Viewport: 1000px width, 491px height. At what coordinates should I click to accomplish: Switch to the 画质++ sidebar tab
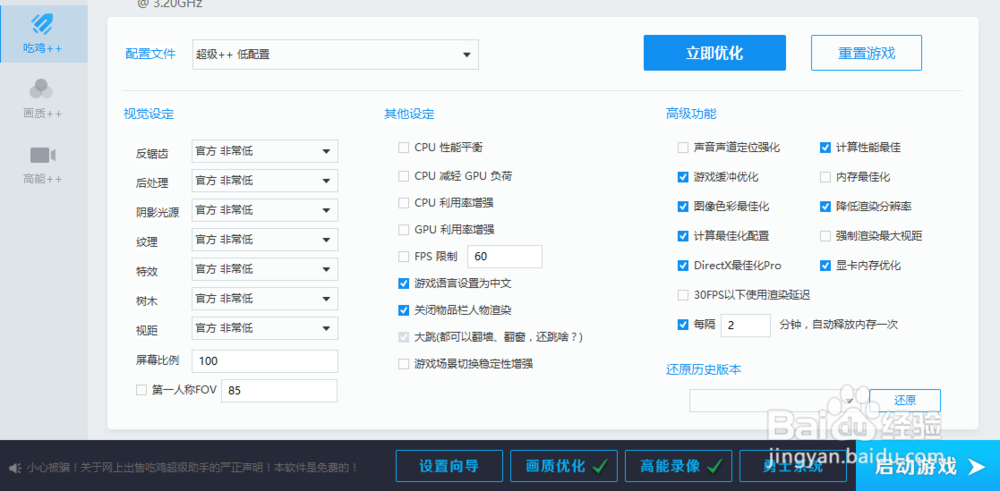(43, 98)
